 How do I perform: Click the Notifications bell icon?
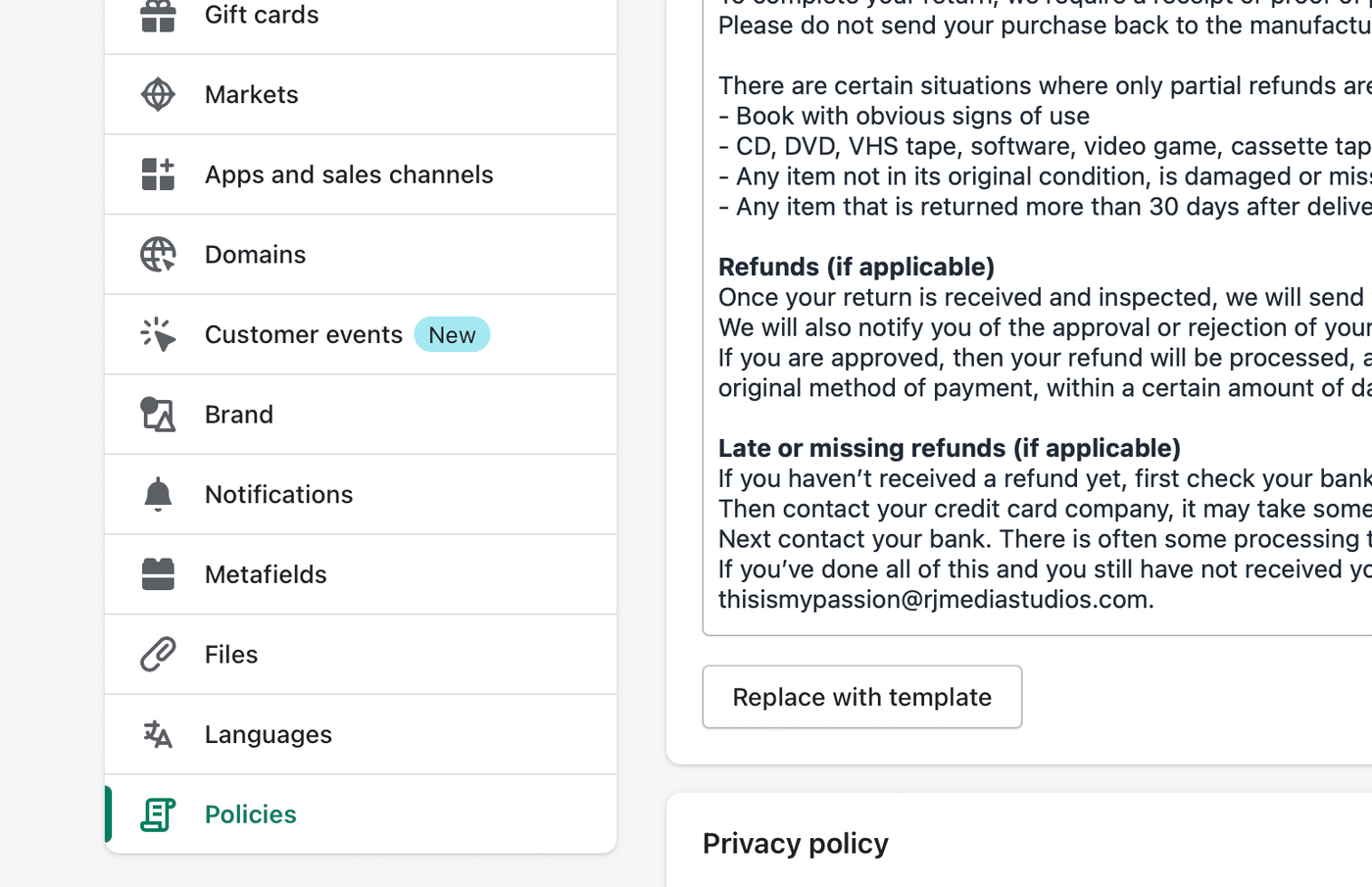158,494
